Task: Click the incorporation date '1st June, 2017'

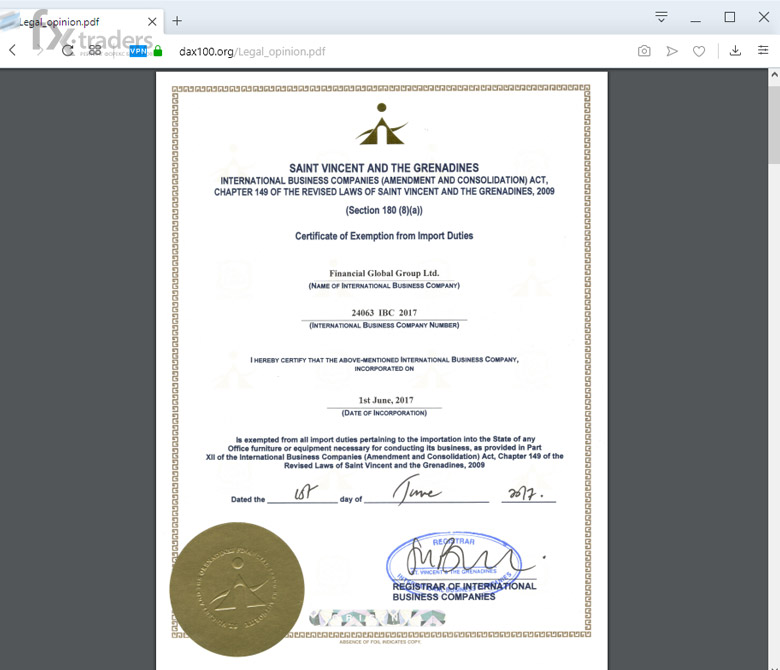Action: click(386, 400)
